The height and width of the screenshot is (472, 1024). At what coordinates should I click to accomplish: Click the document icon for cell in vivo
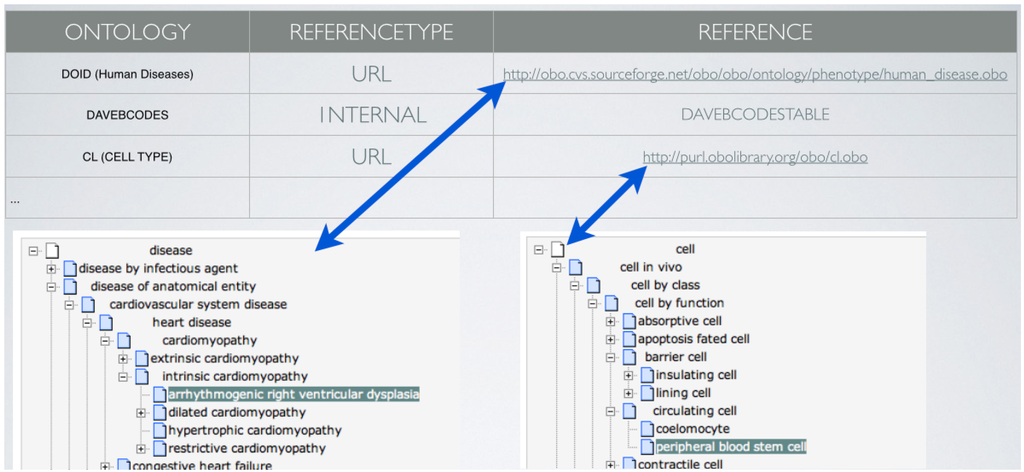pos(576,267)
